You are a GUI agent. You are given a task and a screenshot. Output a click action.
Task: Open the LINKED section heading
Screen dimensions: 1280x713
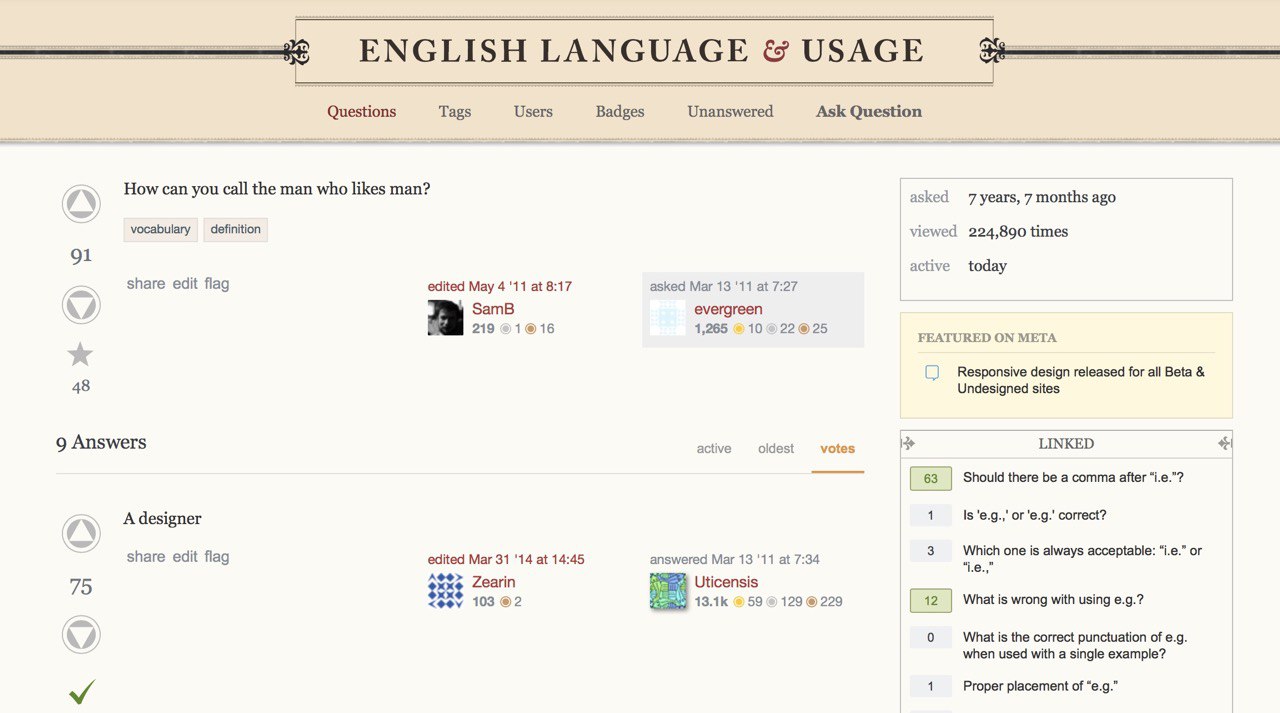(1066, 443)
